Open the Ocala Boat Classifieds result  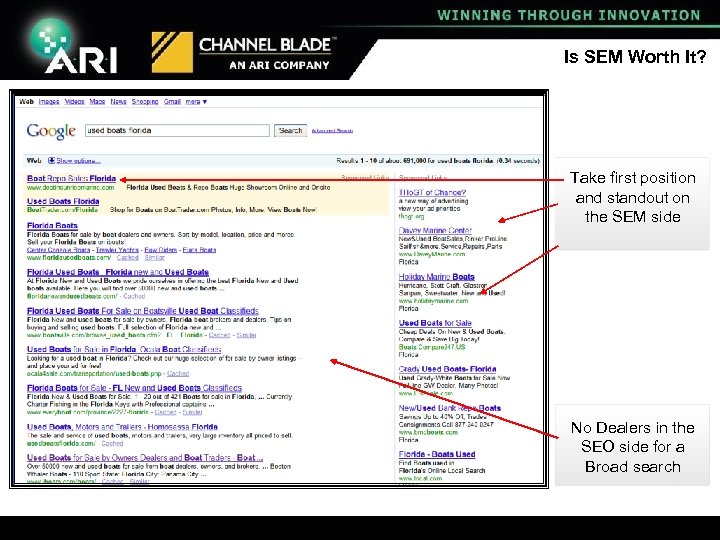[124, 349]
